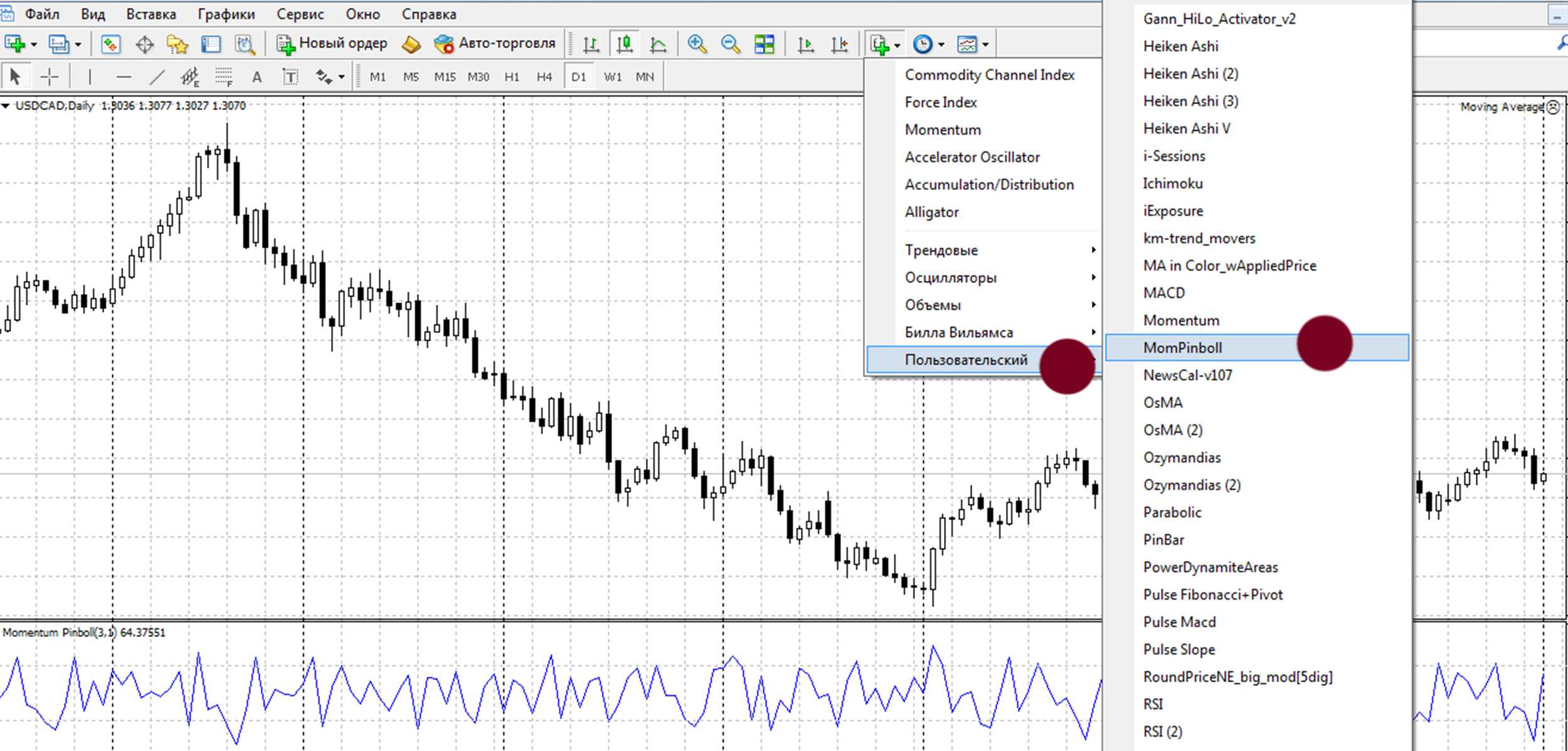Zoom in on the chart
This screenshot has width=1568, height=751.
pyautogui.click(x=697, y=44)
